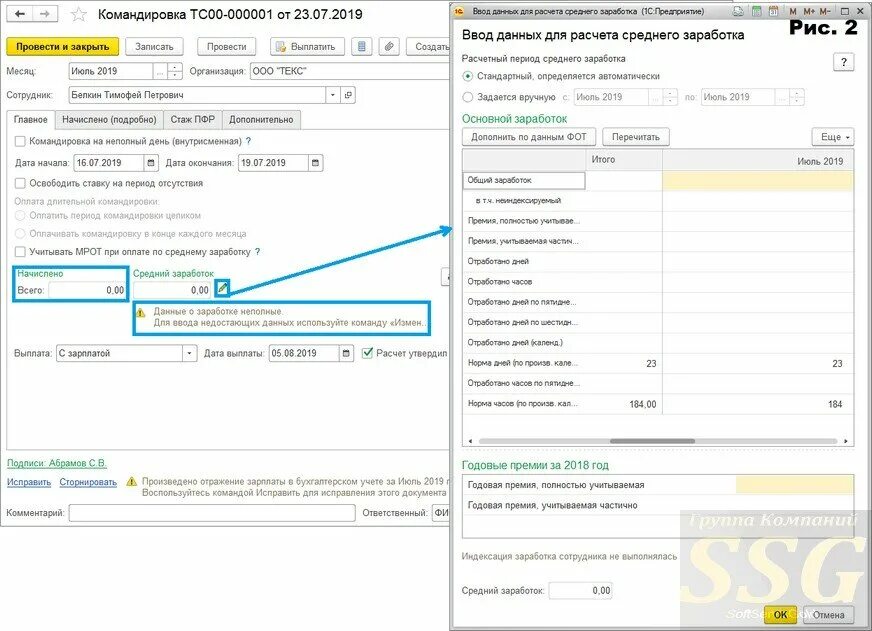
Task: Click the ellipsis select button in the Месяц field
Action: tap(160, 71)
